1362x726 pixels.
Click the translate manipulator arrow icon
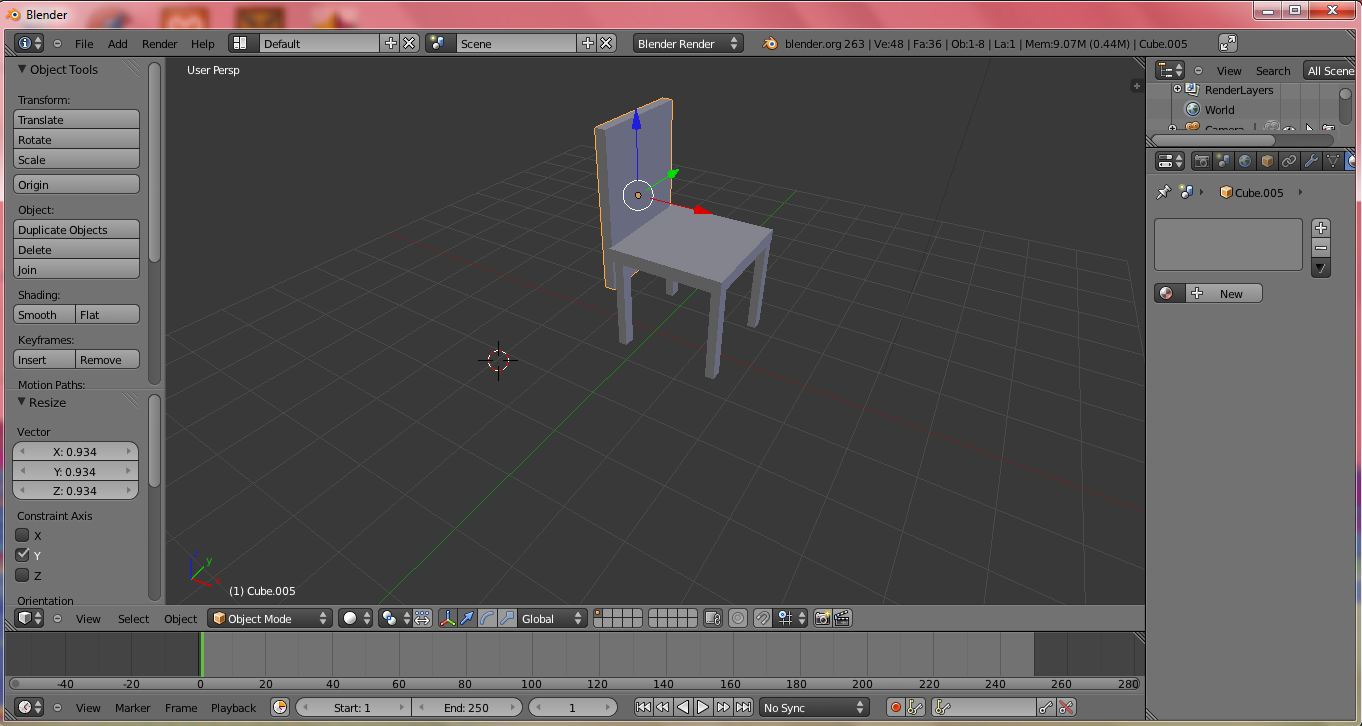pos(468,617)
